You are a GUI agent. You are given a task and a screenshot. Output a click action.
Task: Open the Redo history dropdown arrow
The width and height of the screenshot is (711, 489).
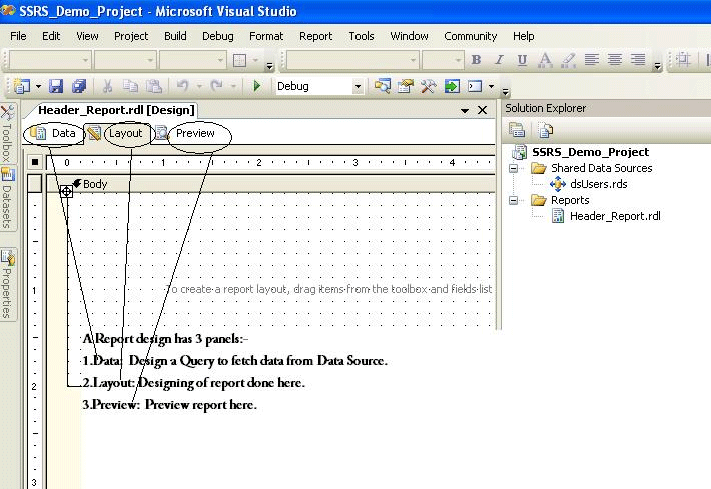point(233,86)
